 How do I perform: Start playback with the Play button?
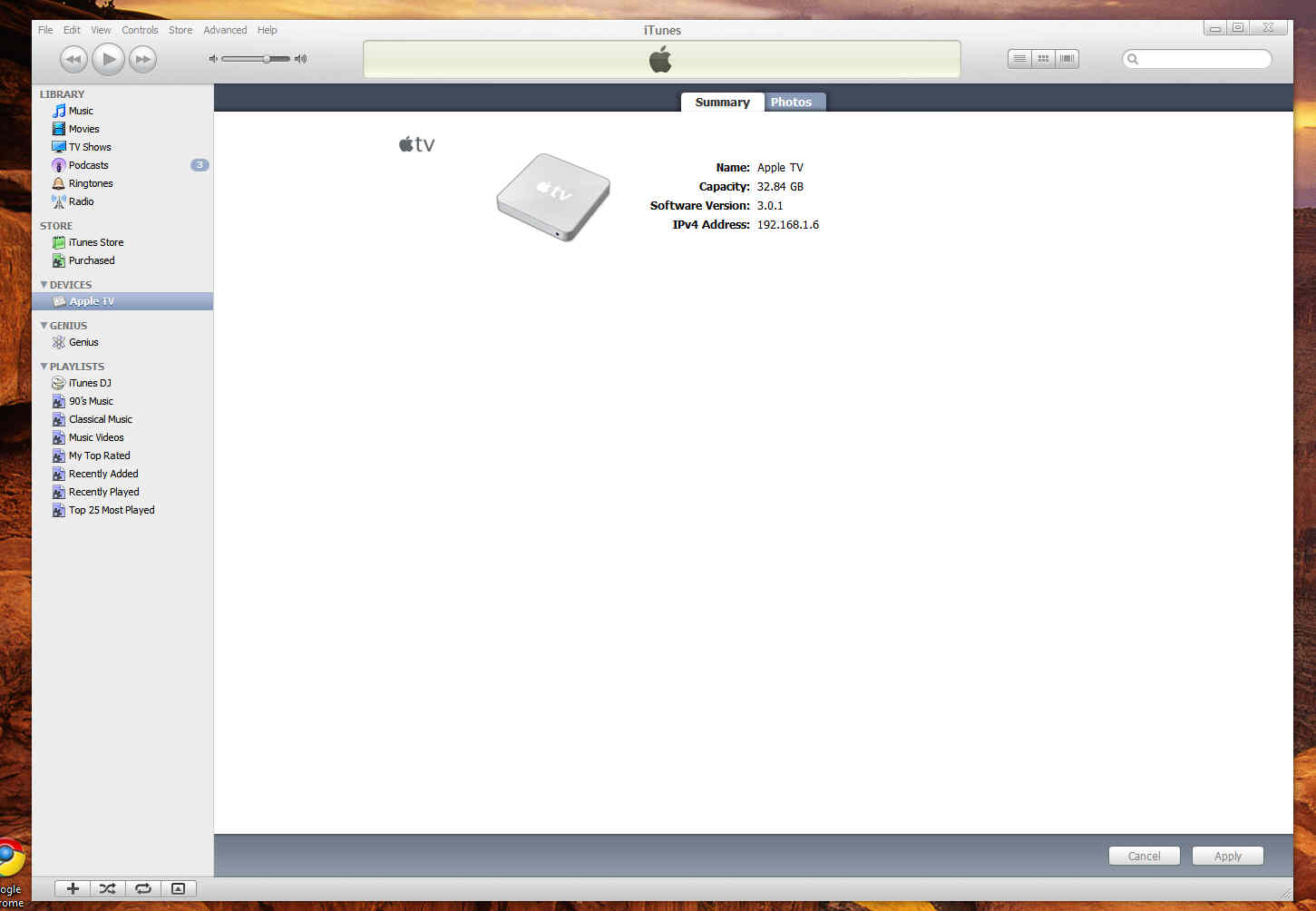coord(109,59)
